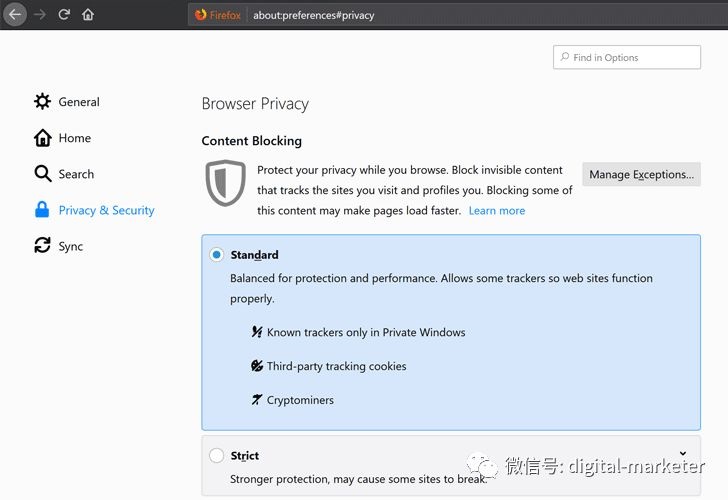Image resolution: width=728 pixels, height=500 pixels.
Task: Click the forward navigation arrow
Action: (40, 15)
